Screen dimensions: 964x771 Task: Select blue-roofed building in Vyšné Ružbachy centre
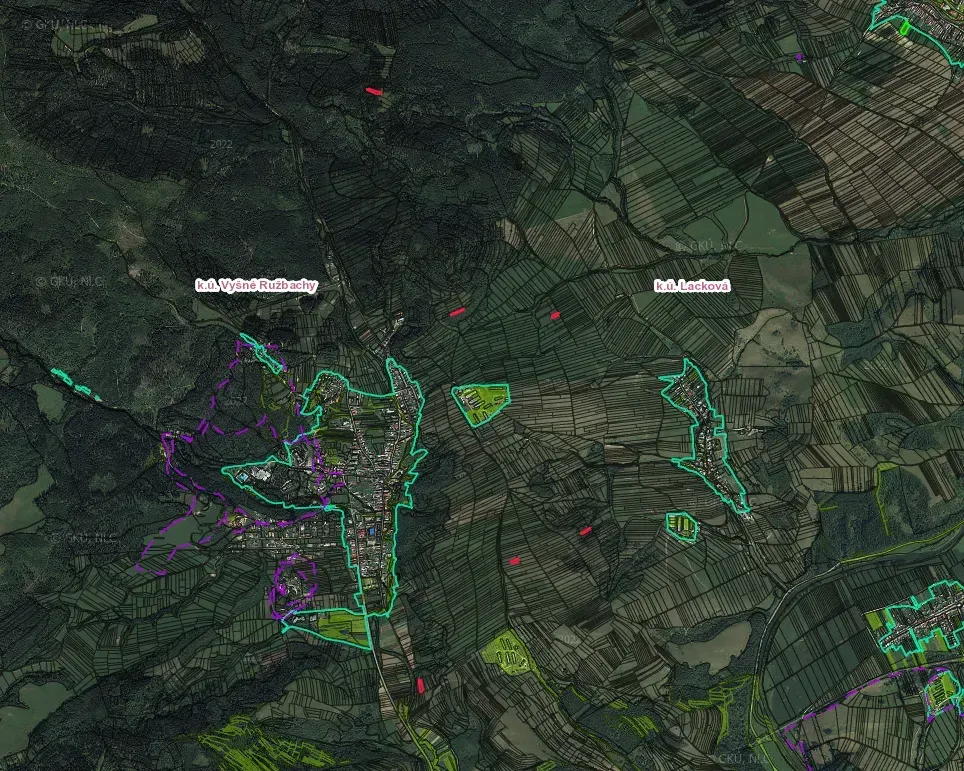[373, 530]
